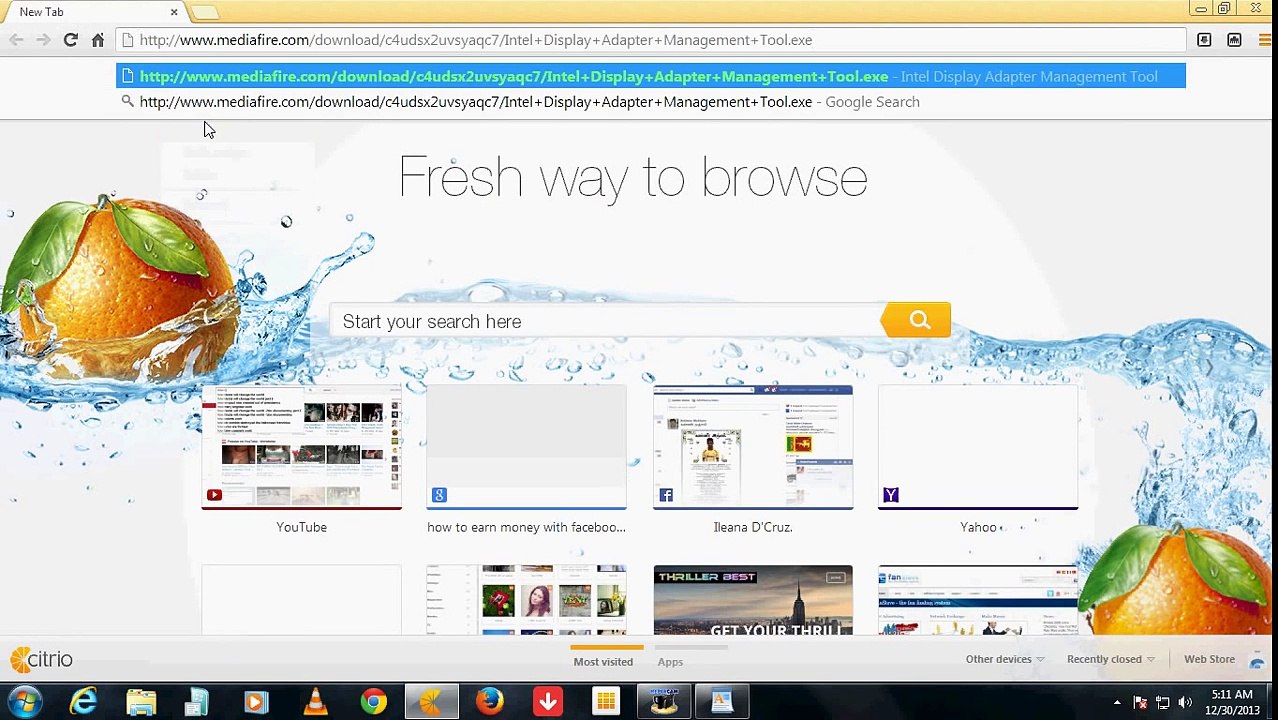The image size is (1278, 720).
Task: Open the Thriller Best thumbnail
Action: [753, 600]
